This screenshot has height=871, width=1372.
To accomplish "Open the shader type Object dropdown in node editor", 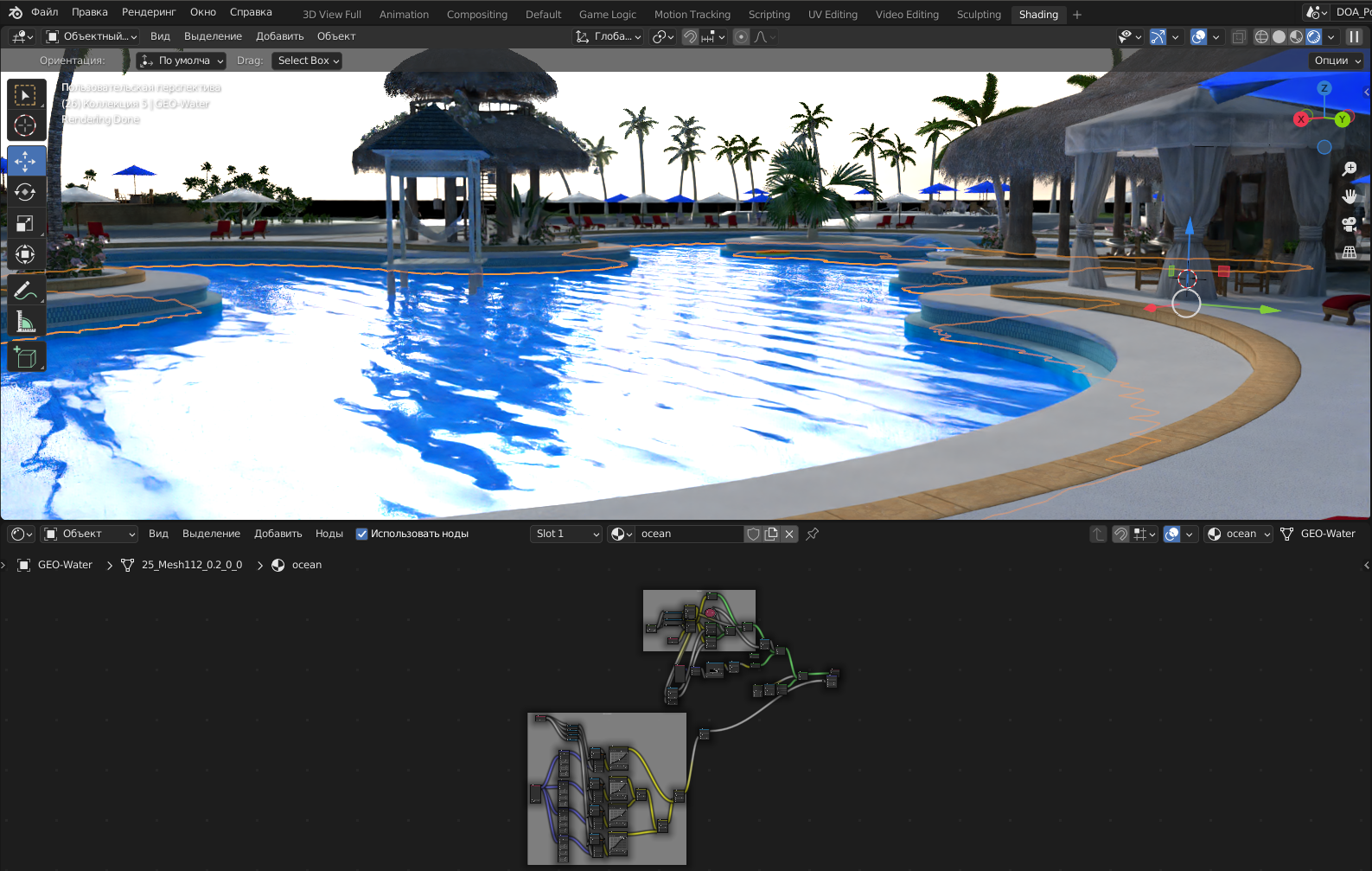I will click(x=89, y=535).
